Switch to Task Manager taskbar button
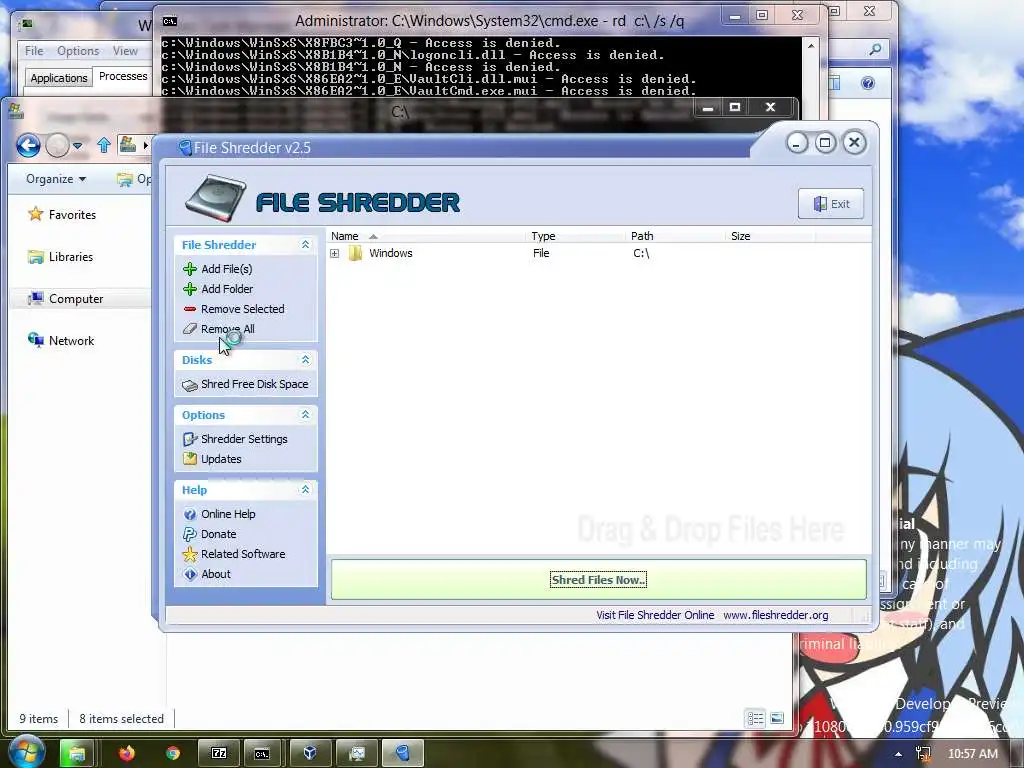The height and width of the screenshot is (768, 1024). 357,754
